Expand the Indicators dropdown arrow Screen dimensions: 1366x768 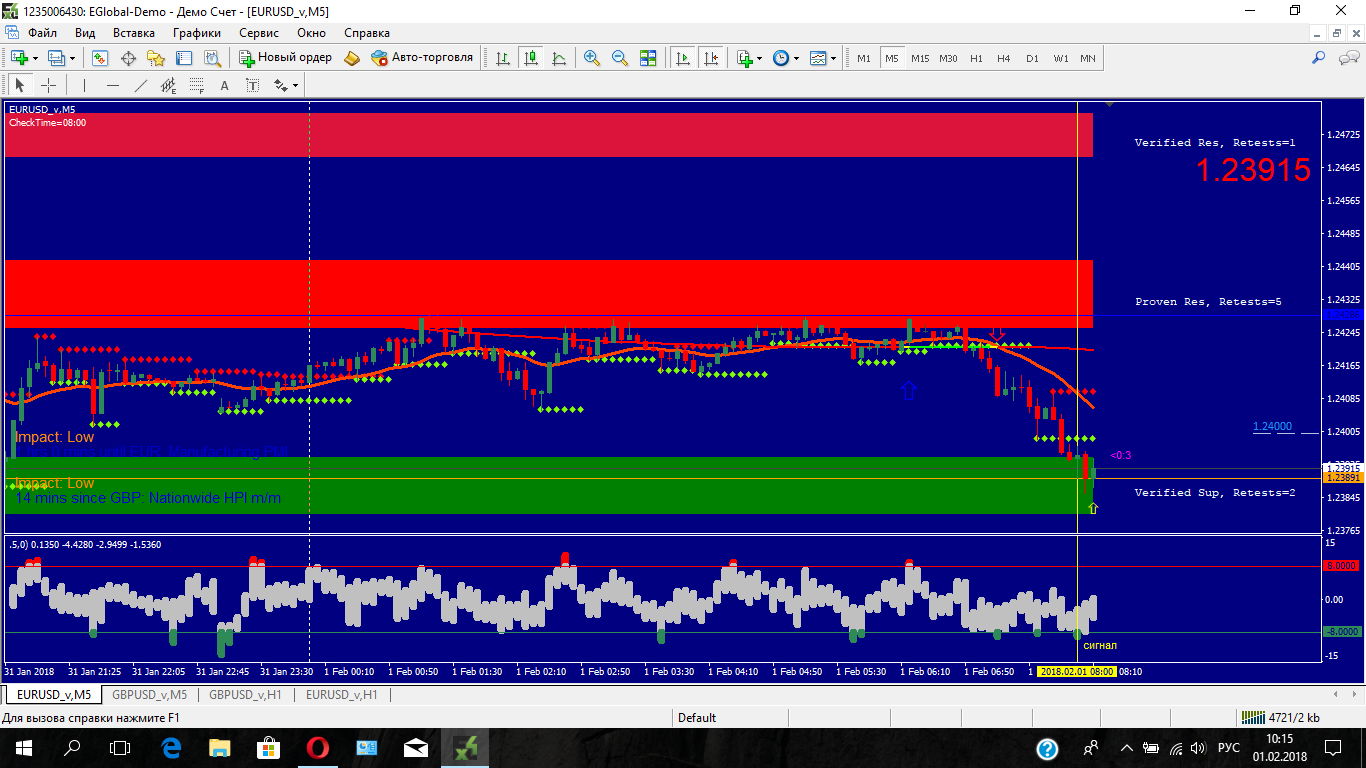coord(760,58)
